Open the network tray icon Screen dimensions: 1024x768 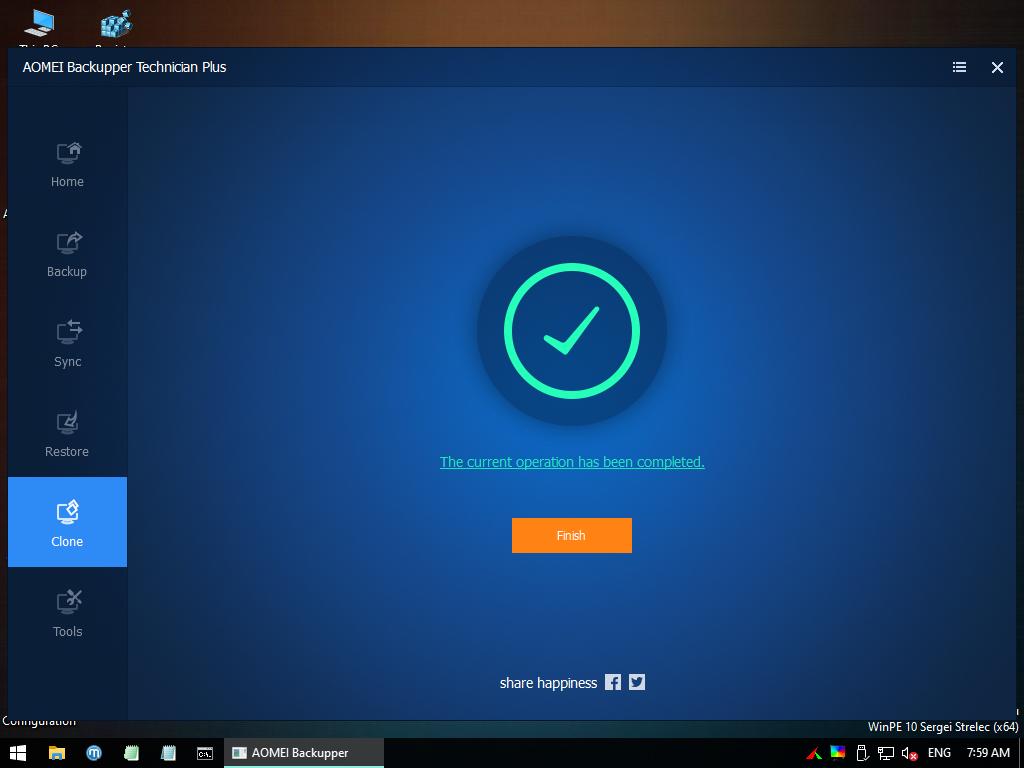886,754
